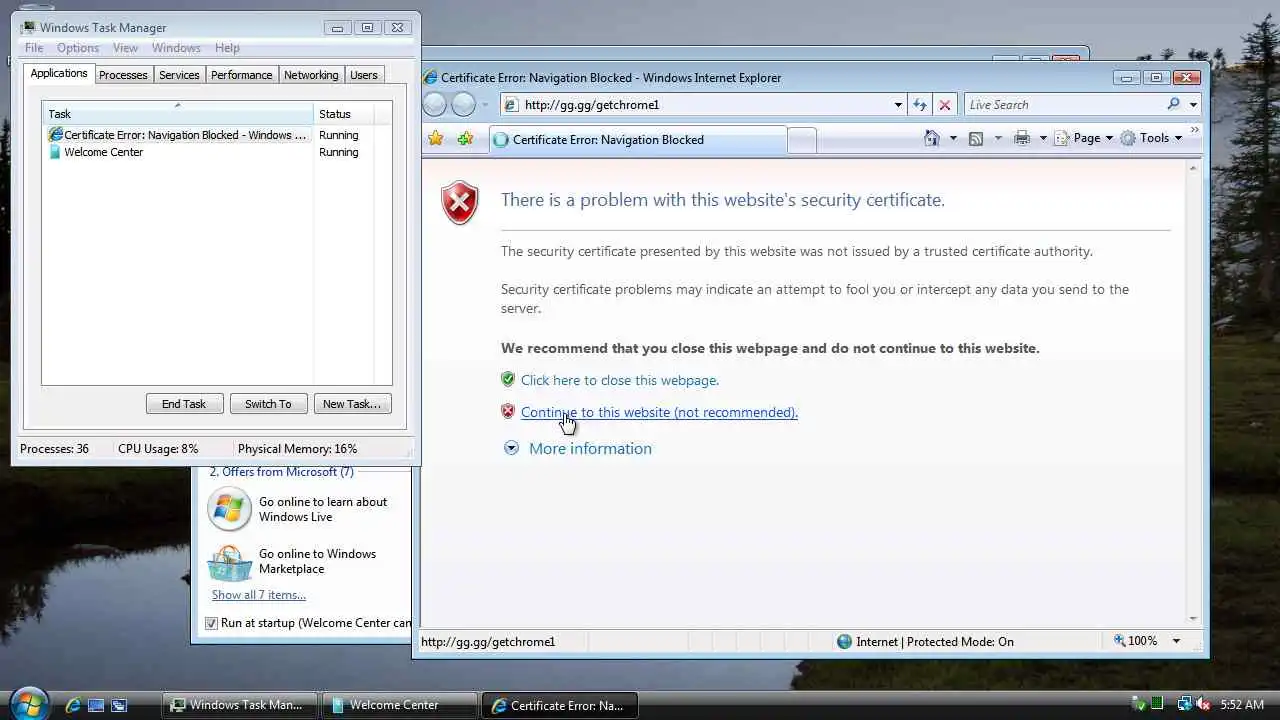1280x720 pixels.
Task: Click the Home icon in IE toolbar
Action: [x=932, y=138]
